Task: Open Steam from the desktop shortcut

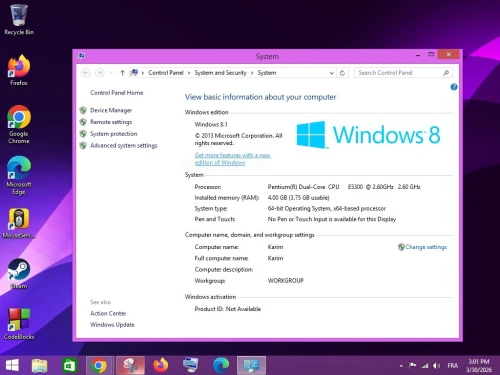Action: [x=19, y=274]
